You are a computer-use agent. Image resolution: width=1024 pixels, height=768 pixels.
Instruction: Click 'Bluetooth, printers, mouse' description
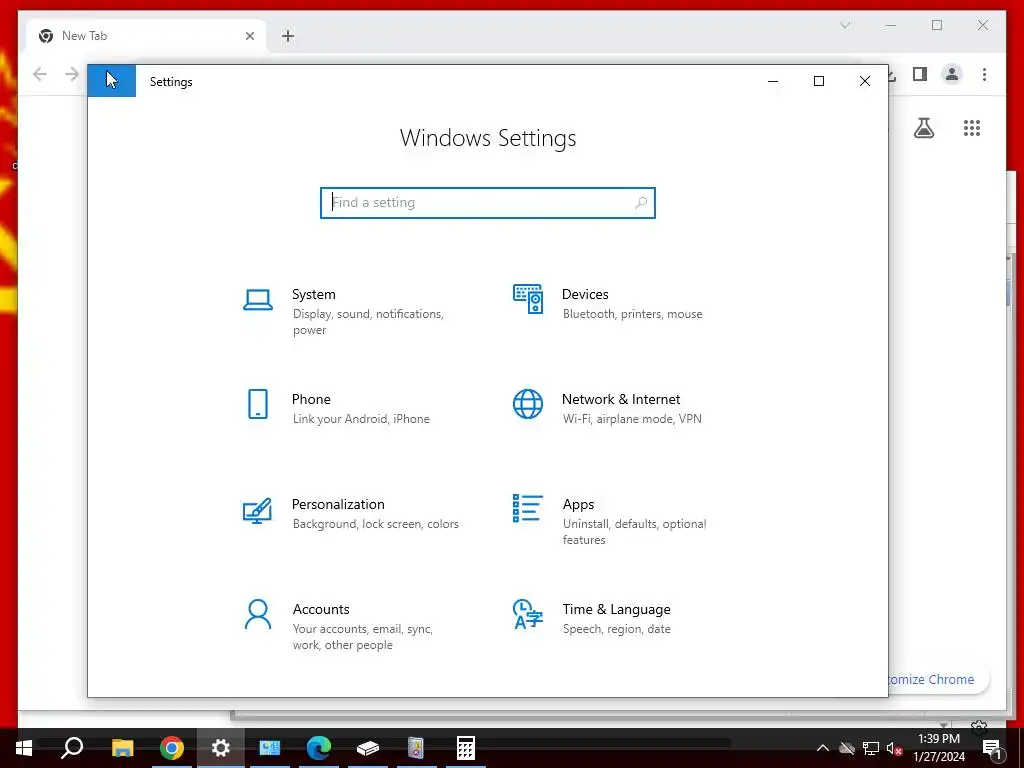click(x=633, y=314)
